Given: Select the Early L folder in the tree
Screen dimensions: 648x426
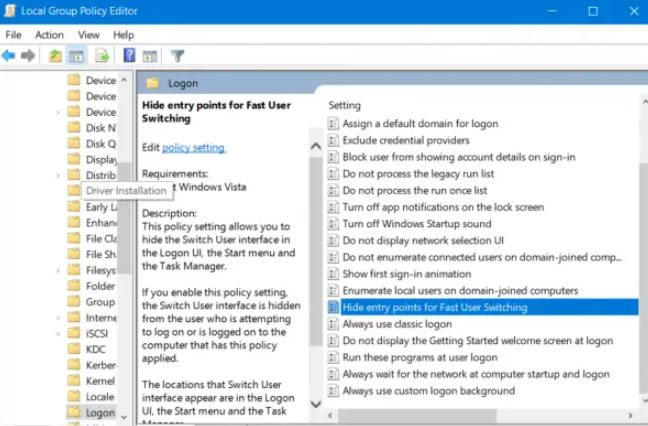Looking at the screenshot, I should 101,207.
